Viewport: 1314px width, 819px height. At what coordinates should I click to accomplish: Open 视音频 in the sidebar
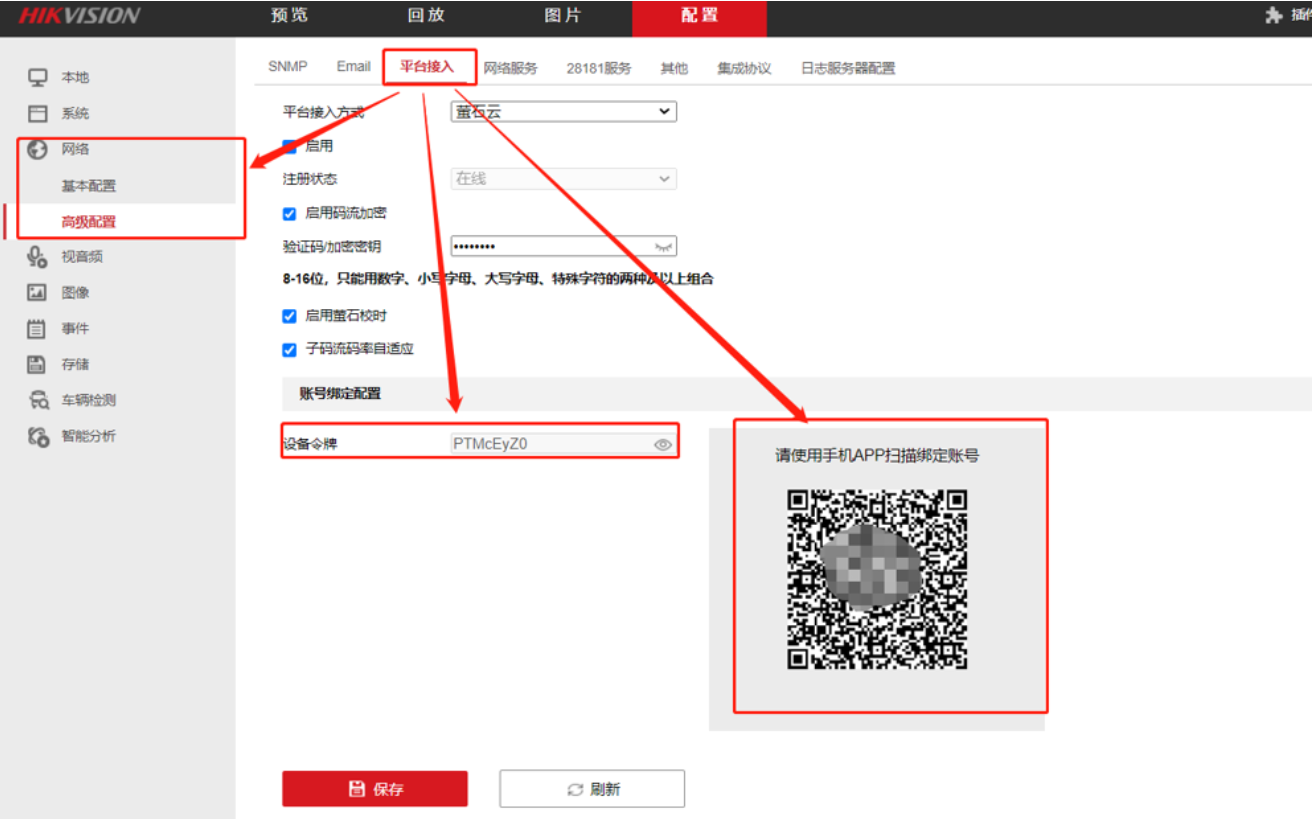pos(82,257)
